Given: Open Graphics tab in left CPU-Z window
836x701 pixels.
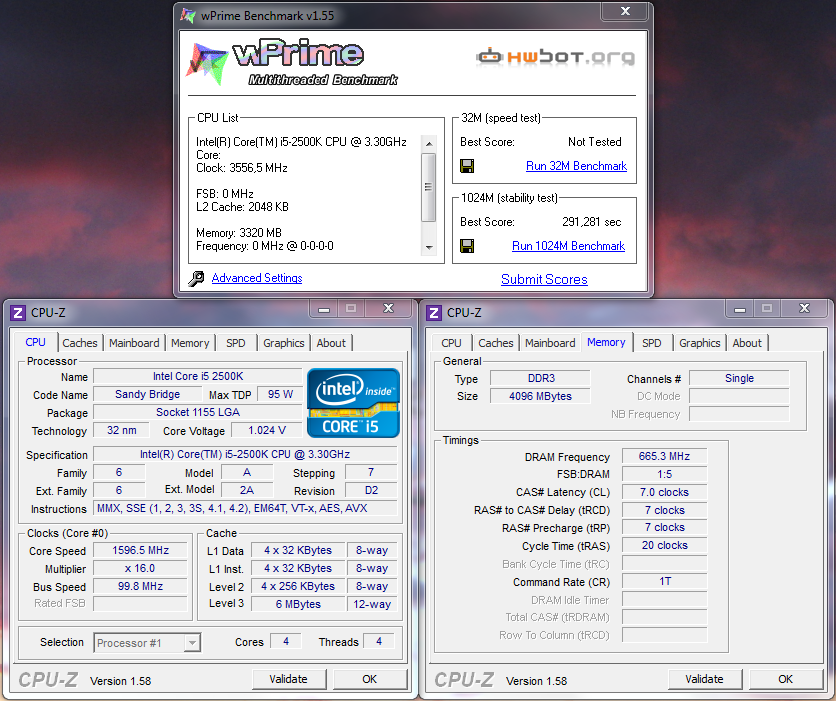Looking at the screenshot, I should (284, 343).
